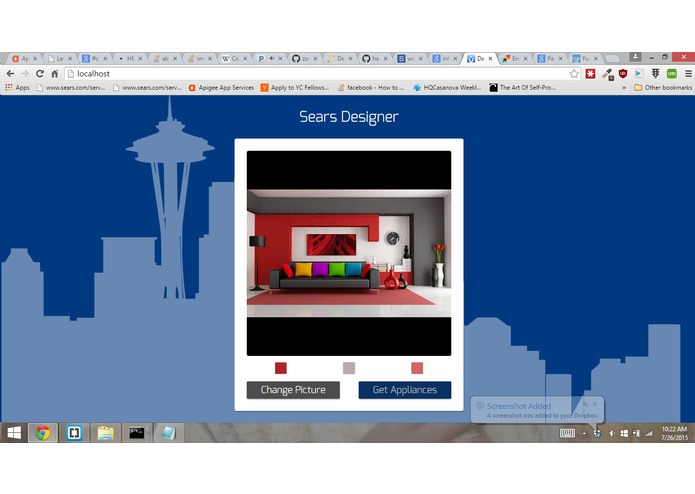This screenshot has height=494, width=695.
Task: Switch to the Pandora 'P' audio tab
Action: pos(269,58)
